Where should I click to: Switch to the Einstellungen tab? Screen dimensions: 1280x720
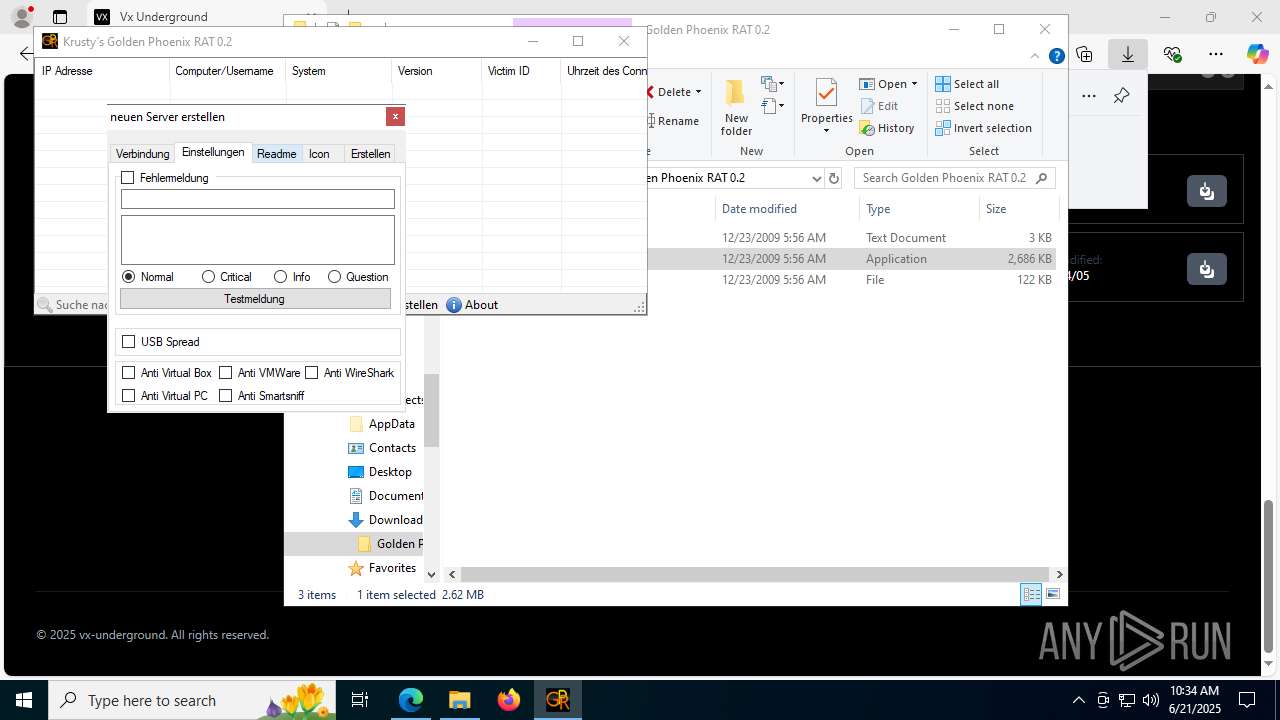(213, 152)
